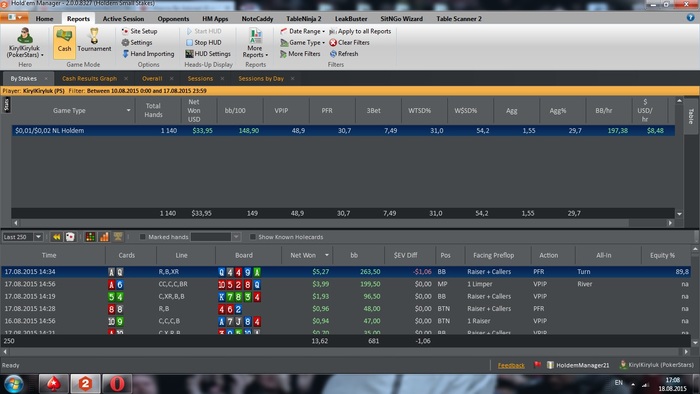Screen dimensions: 700x394
Task: Switch to the Sessions report tab
Action: coord(200,79)
